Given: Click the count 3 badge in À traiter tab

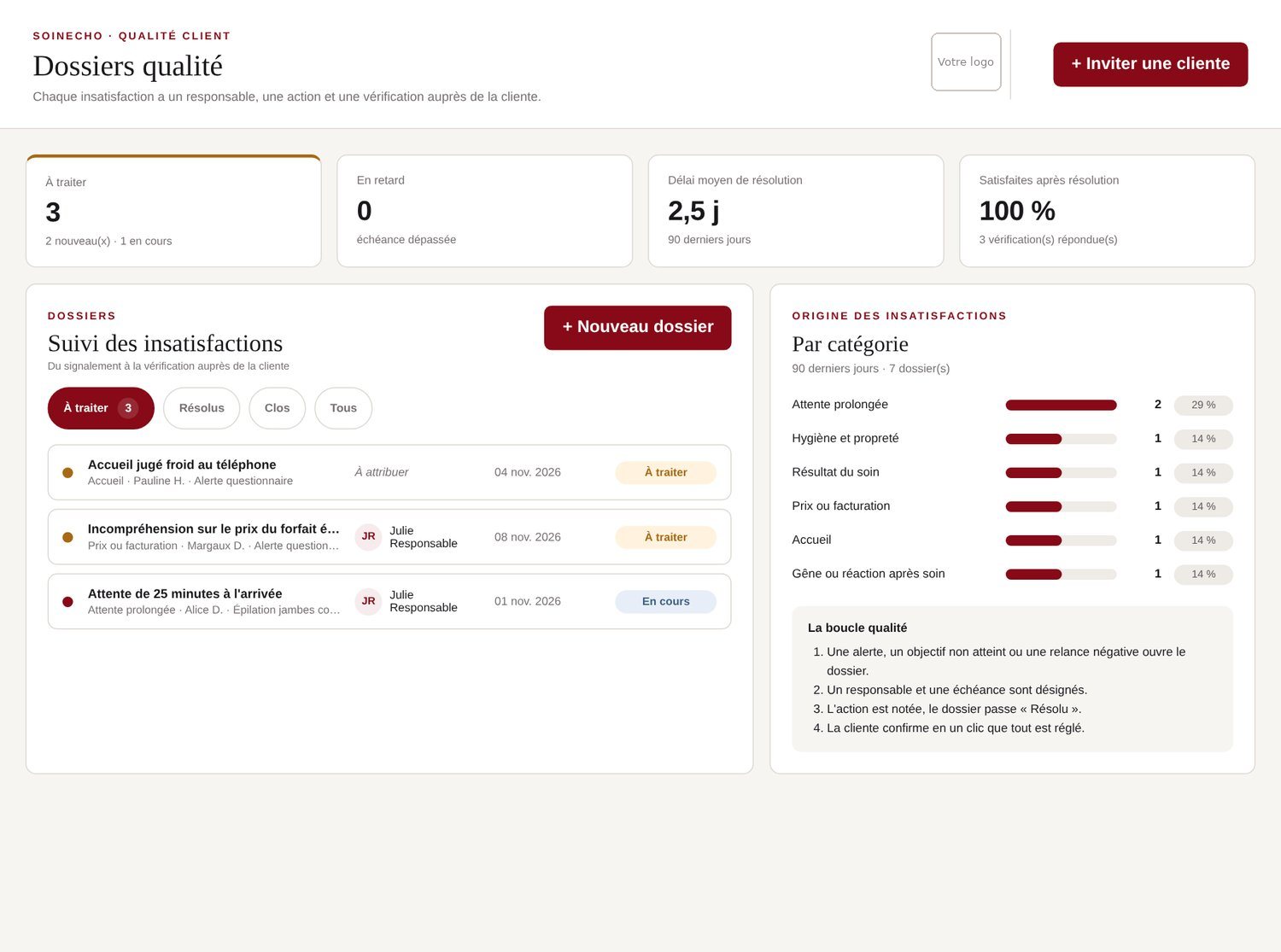Looking at the screenshot, I should (x=128, y=408).
